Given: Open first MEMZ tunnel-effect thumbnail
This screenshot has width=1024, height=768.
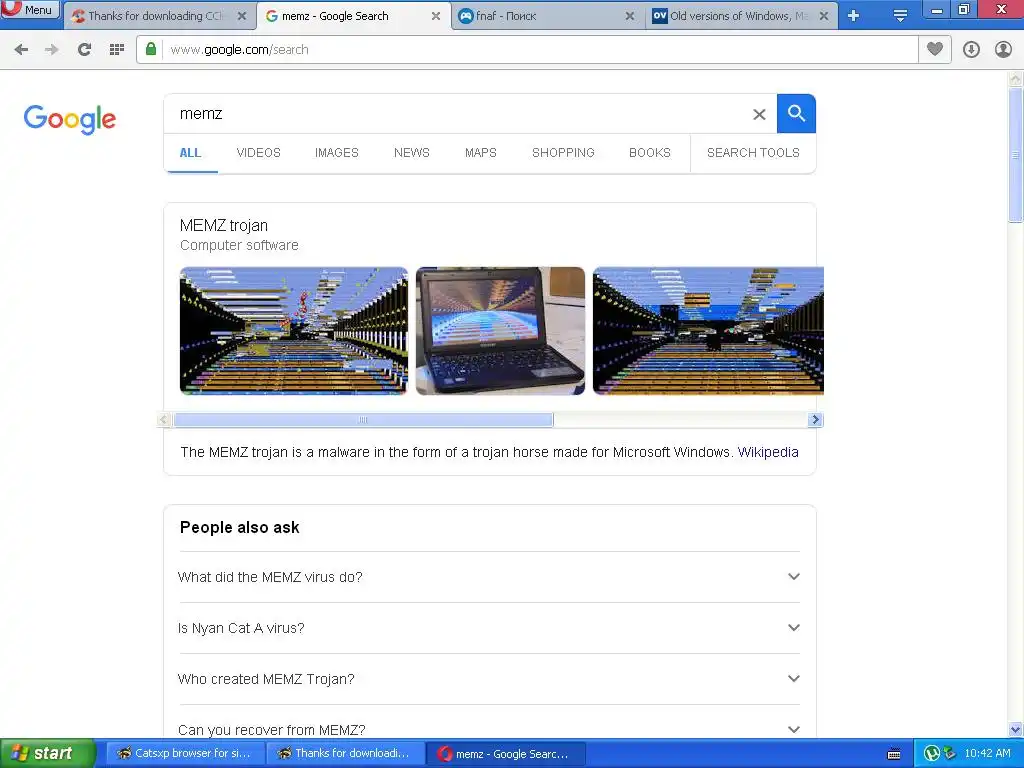Looking at the screenshot, I should tap(294, 330).
